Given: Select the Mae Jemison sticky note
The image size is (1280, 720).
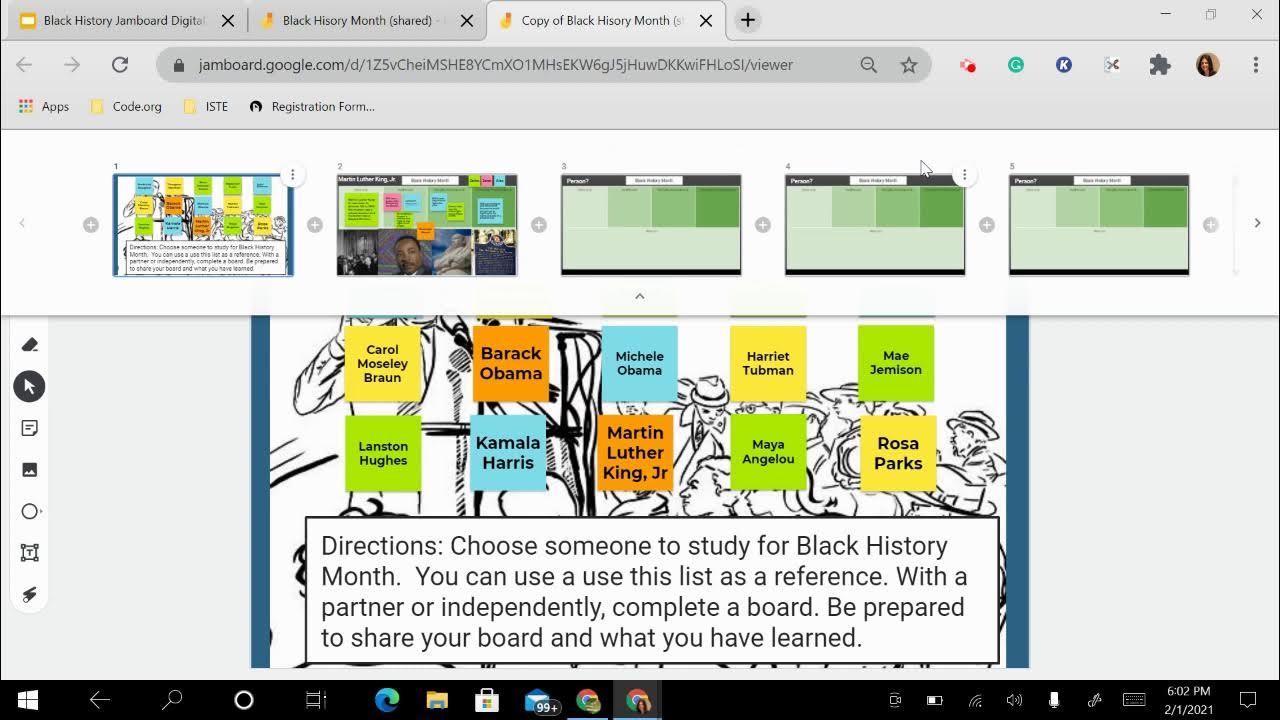Looking at the screenshot, I should [x=896, y=363].
